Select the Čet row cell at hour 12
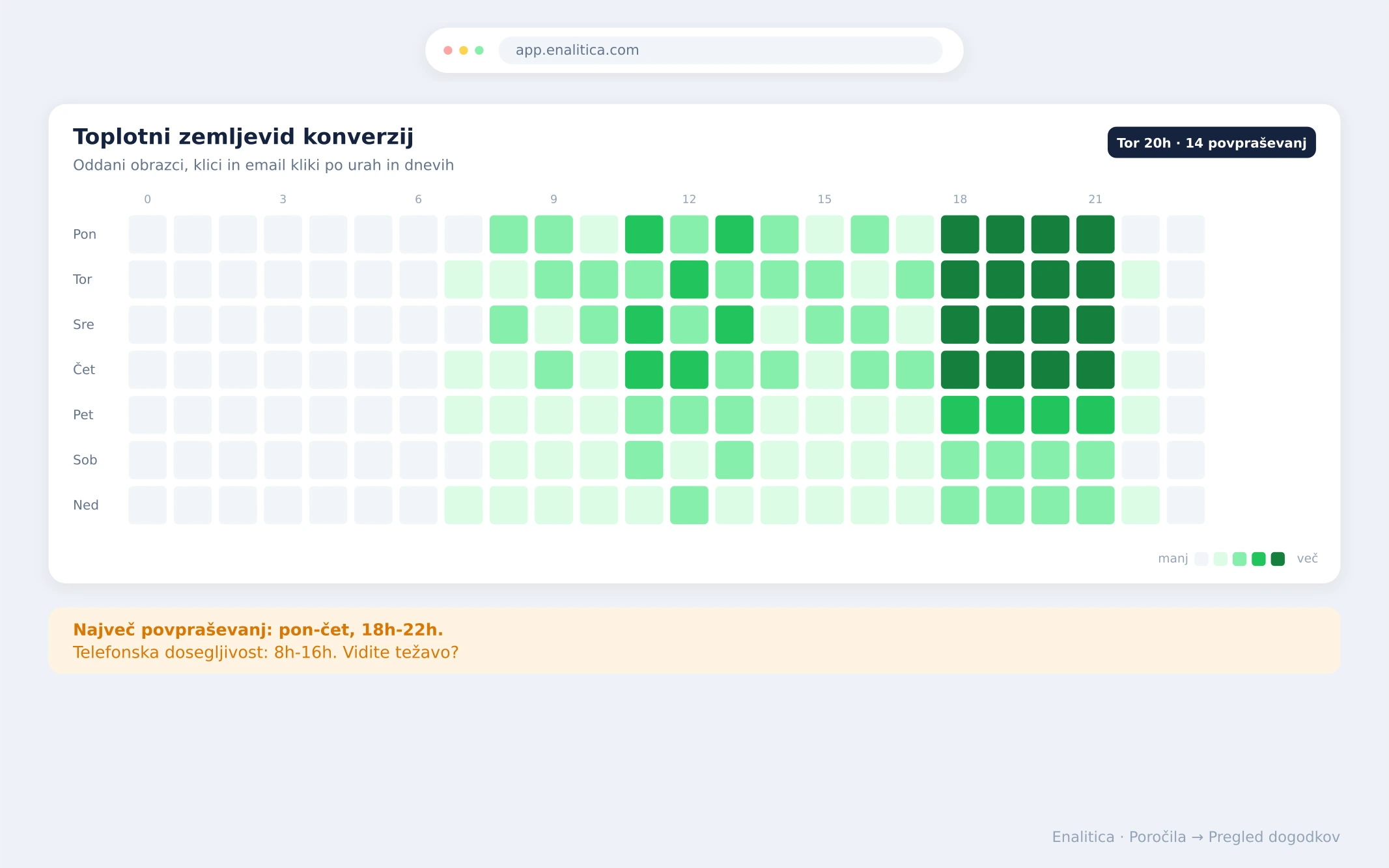 689,370
